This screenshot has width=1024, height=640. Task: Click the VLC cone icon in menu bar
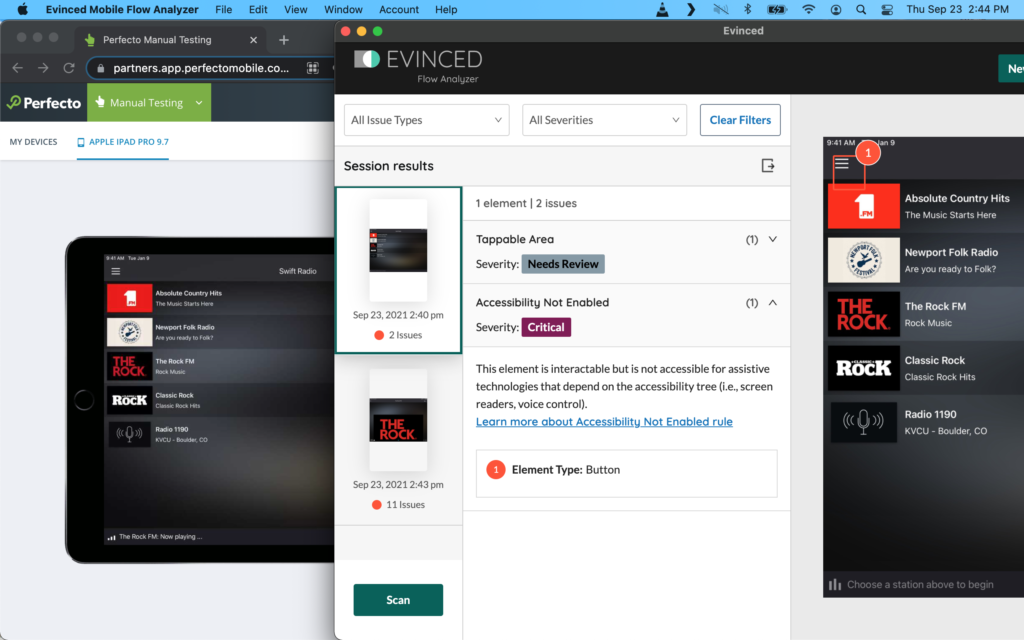click(x=662, y=9)
